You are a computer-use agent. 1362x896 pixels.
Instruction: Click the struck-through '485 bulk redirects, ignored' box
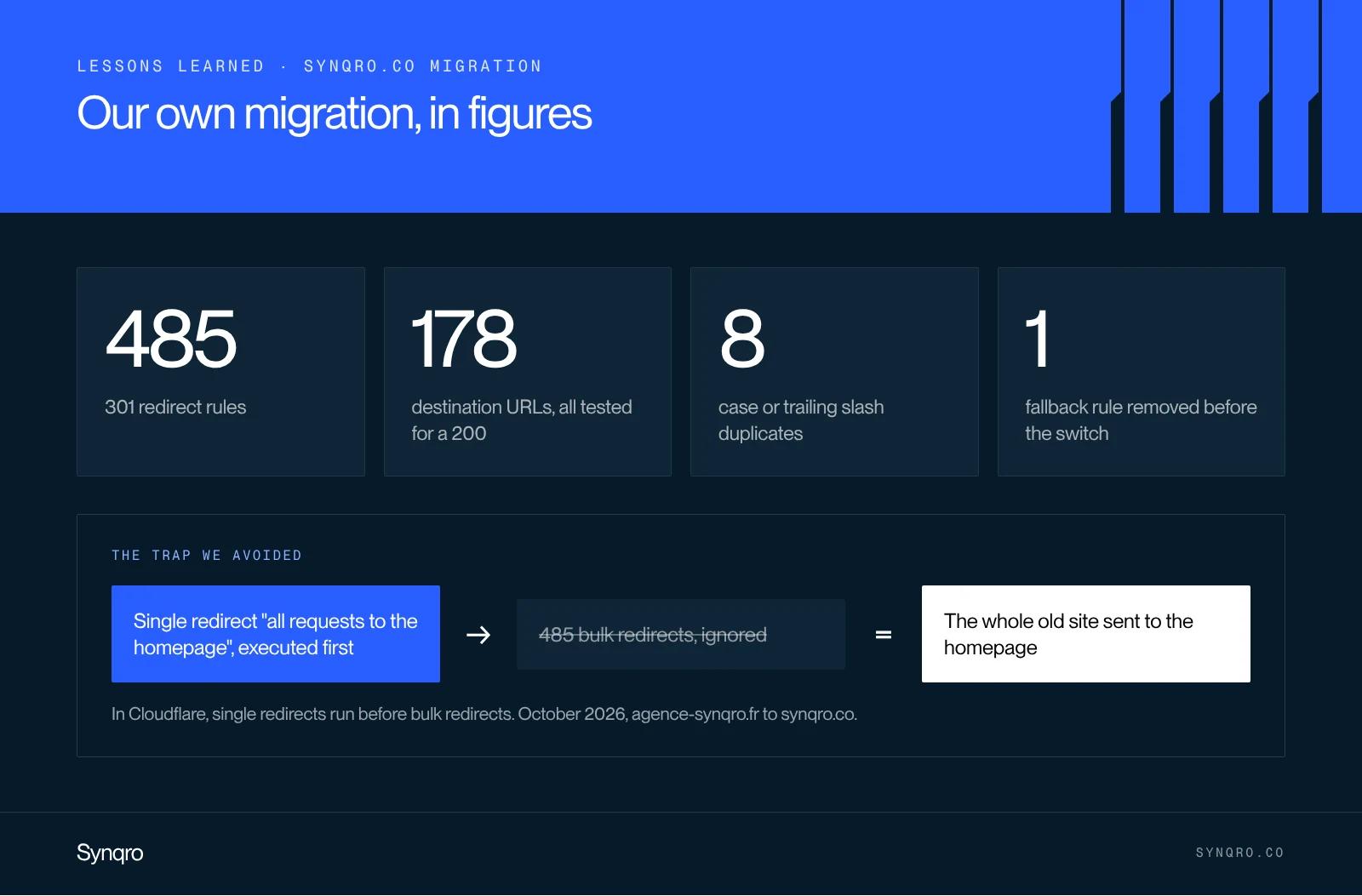point(681,635)
